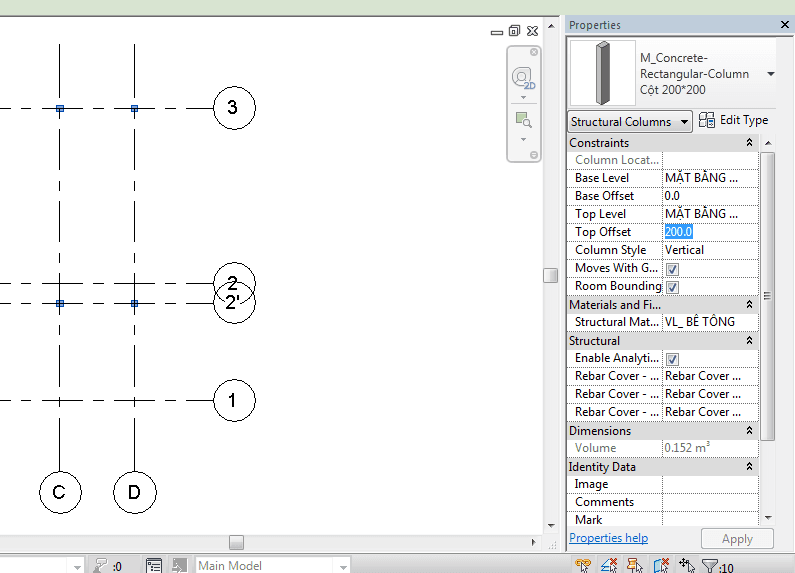The width and height of the screenshot is (795, 573).
Task: Click the drawing view scroll-right arrow
Action: 533,542
